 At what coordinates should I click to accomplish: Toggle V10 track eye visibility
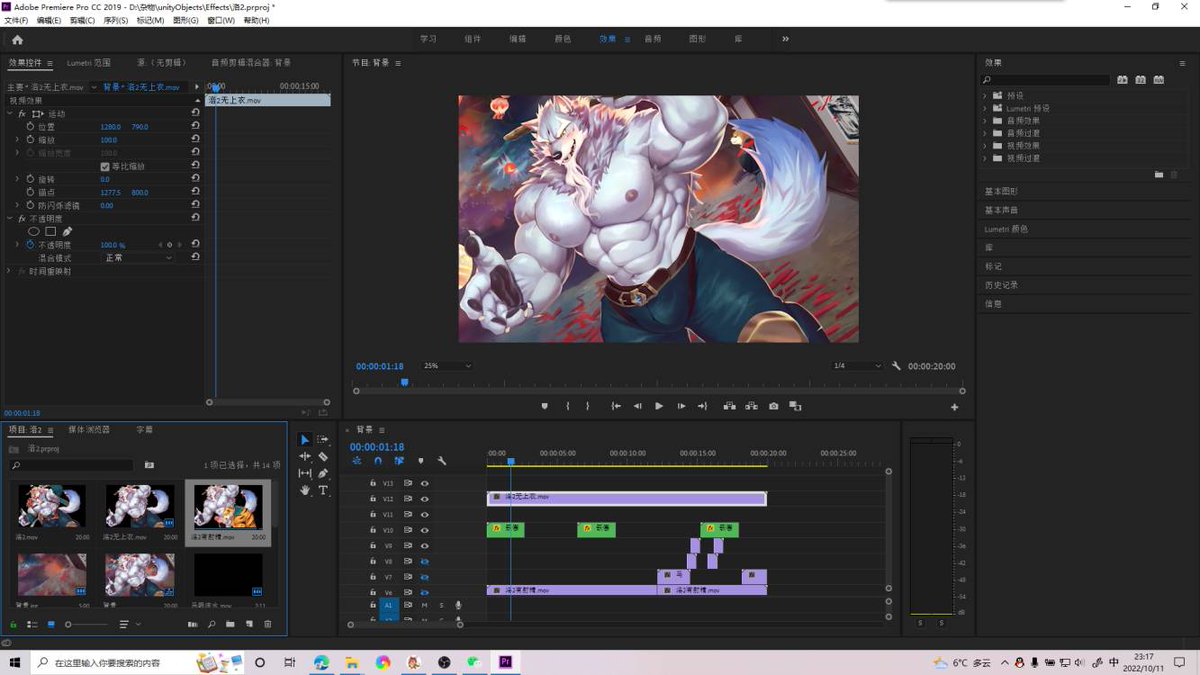tap(424, 530)
